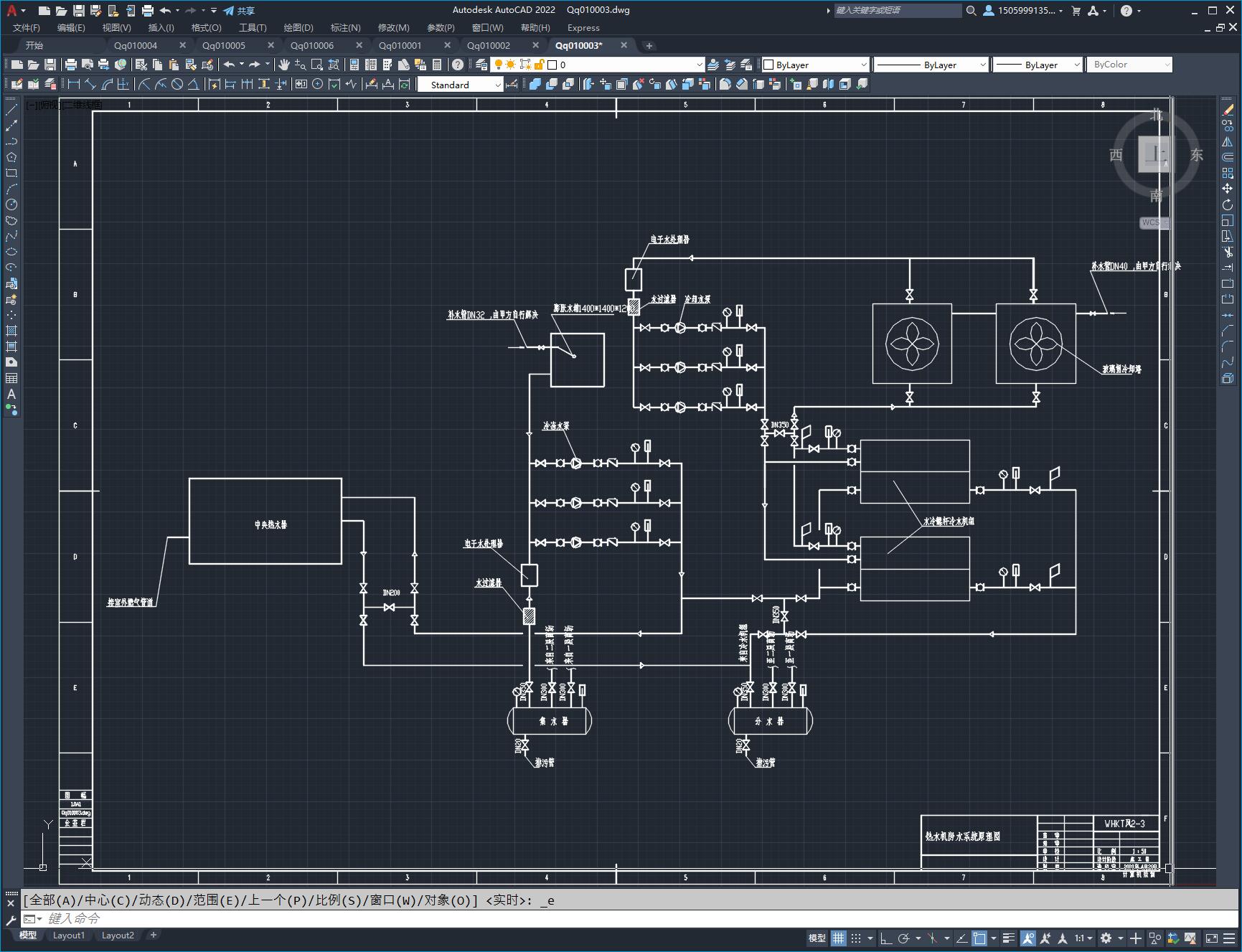1242x952 pixels.
Task: Toggle layer 0 on/off lightbulb
Action: [x=499, y=65]
